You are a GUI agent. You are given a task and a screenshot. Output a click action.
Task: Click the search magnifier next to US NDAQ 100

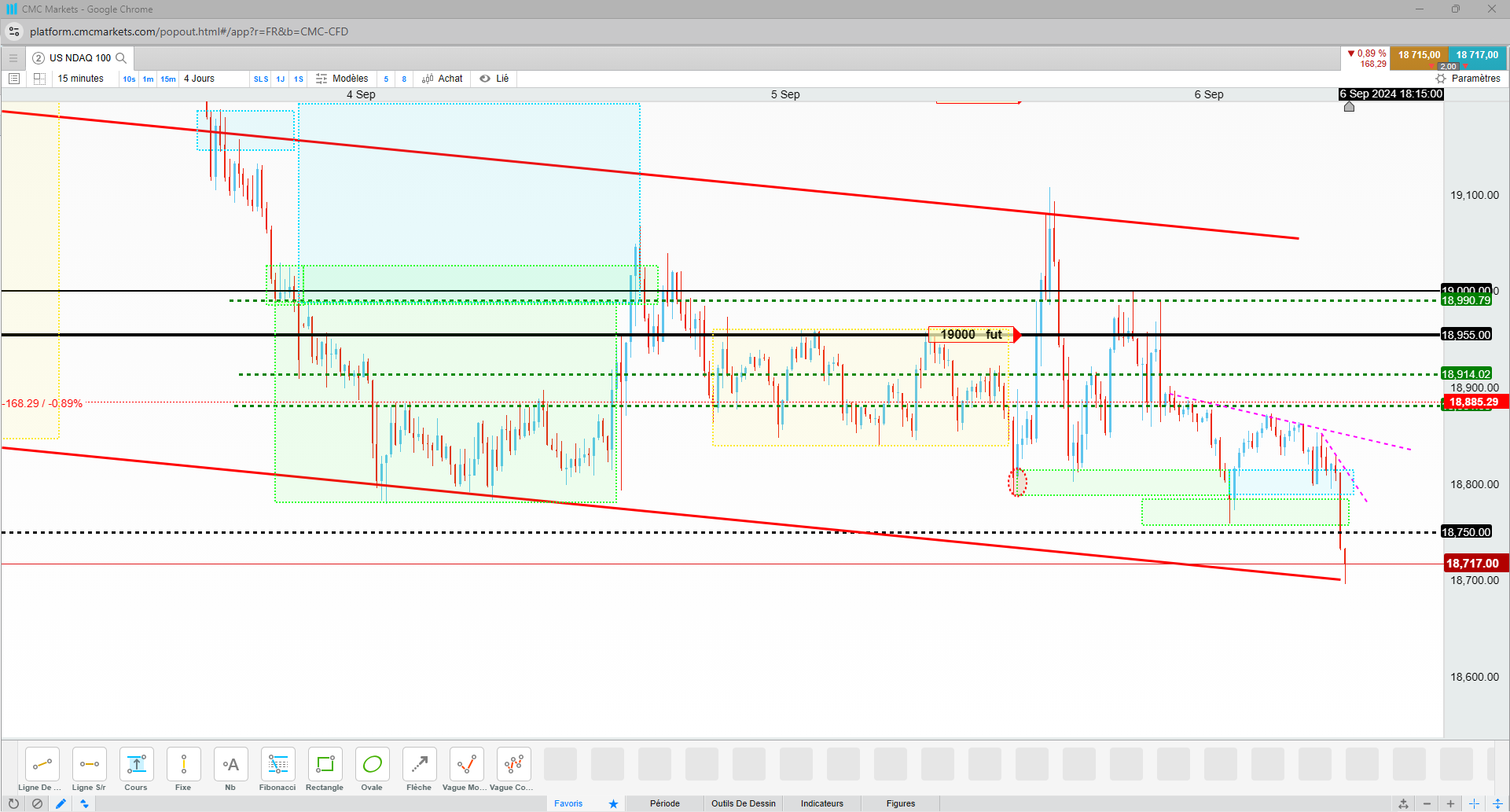(x=121, y=58)
